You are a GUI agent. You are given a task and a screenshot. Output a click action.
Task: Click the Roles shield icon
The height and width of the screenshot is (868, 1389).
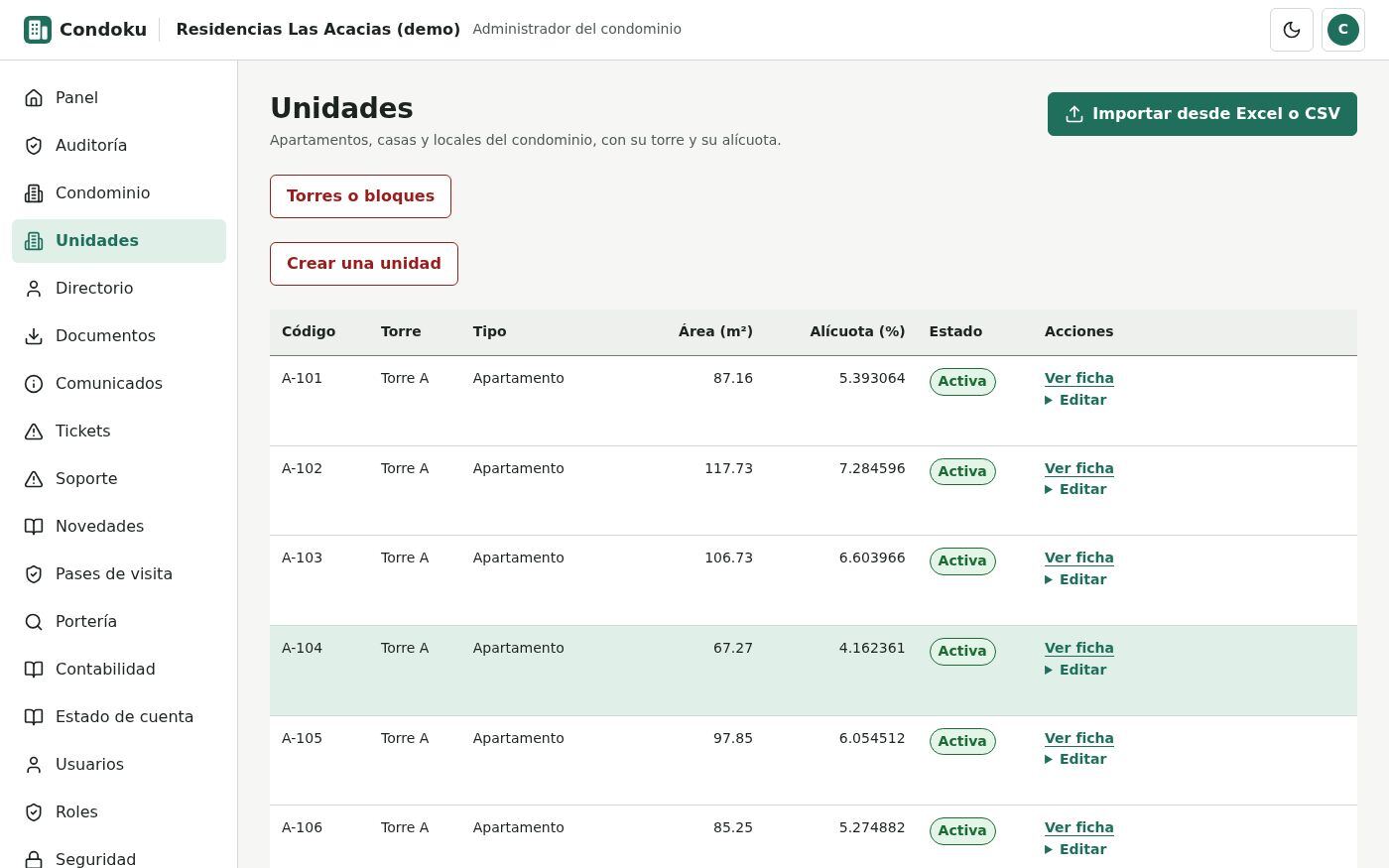(34, 812)
